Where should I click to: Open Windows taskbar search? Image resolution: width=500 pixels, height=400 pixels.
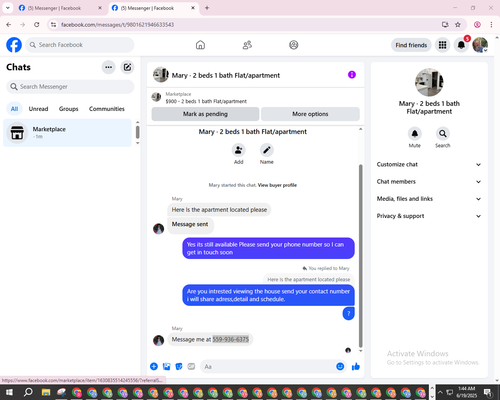28,392
